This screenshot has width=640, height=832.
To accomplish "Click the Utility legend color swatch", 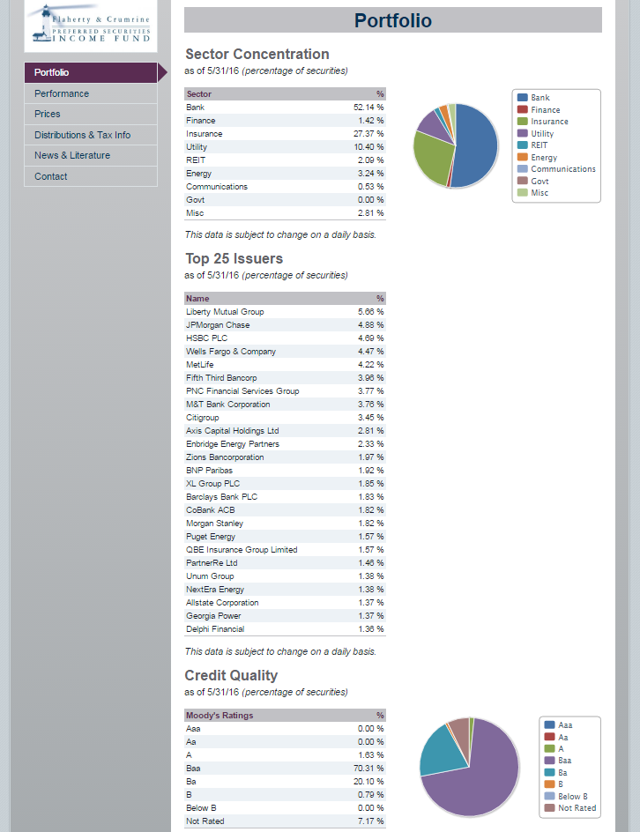I will (x=522, y=133).
